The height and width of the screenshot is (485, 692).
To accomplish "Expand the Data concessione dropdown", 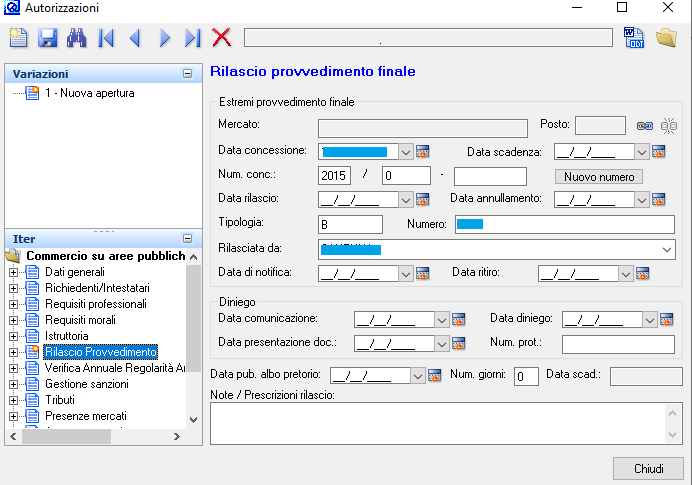I will [x=406, y=152].
